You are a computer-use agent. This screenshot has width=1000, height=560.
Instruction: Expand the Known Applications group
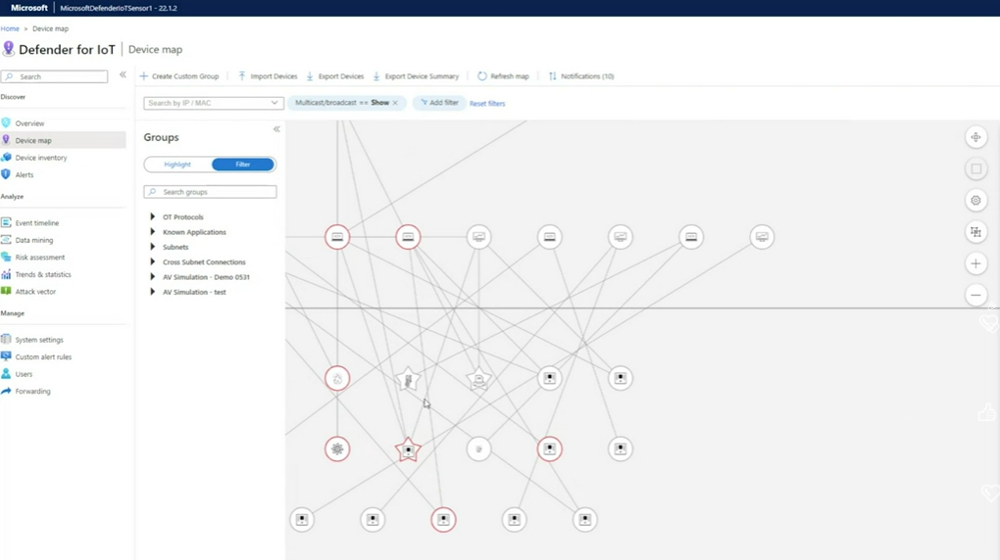tap(152, 232)
